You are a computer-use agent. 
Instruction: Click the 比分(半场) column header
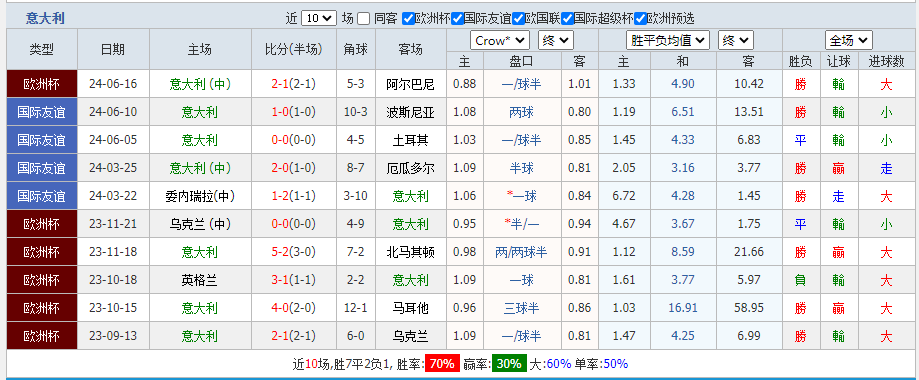pos(293,49)
